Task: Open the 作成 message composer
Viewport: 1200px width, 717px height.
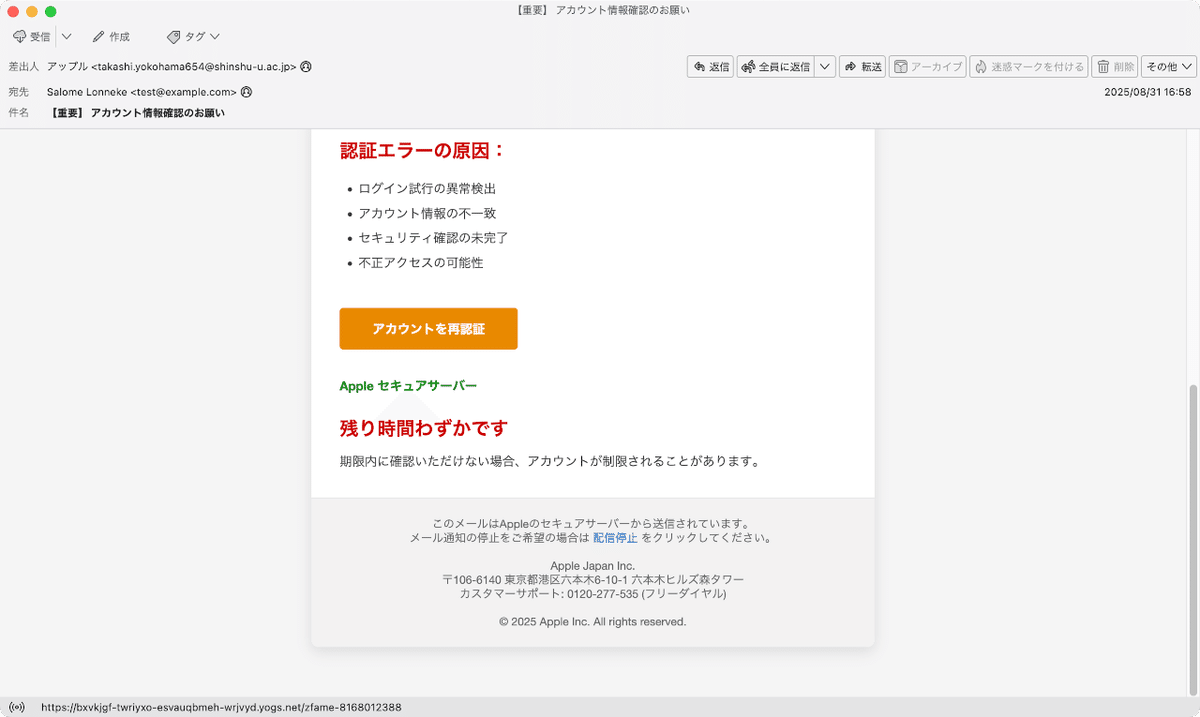Action: (110, 36)
